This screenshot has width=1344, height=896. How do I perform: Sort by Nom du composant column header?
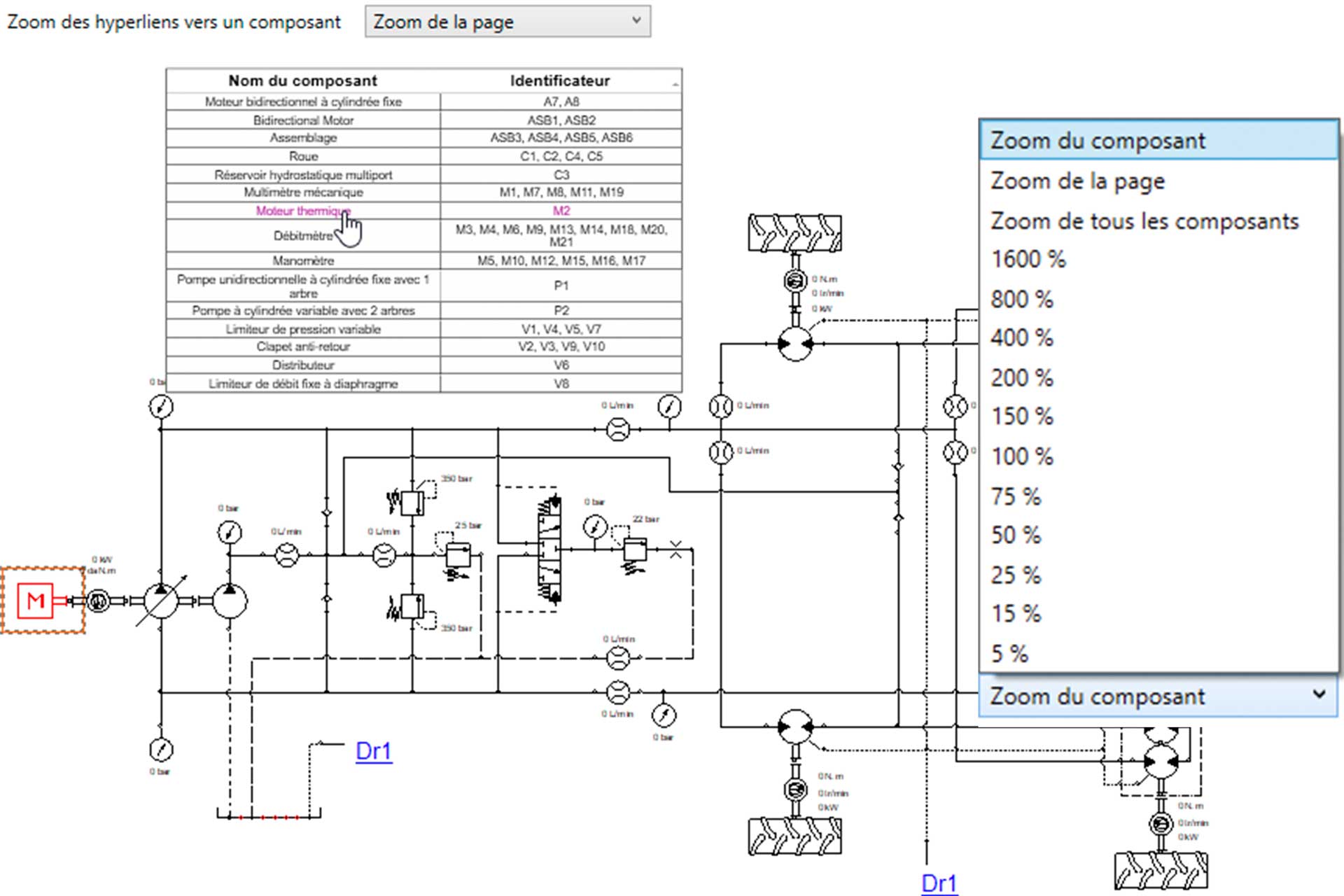pos(303,80)
